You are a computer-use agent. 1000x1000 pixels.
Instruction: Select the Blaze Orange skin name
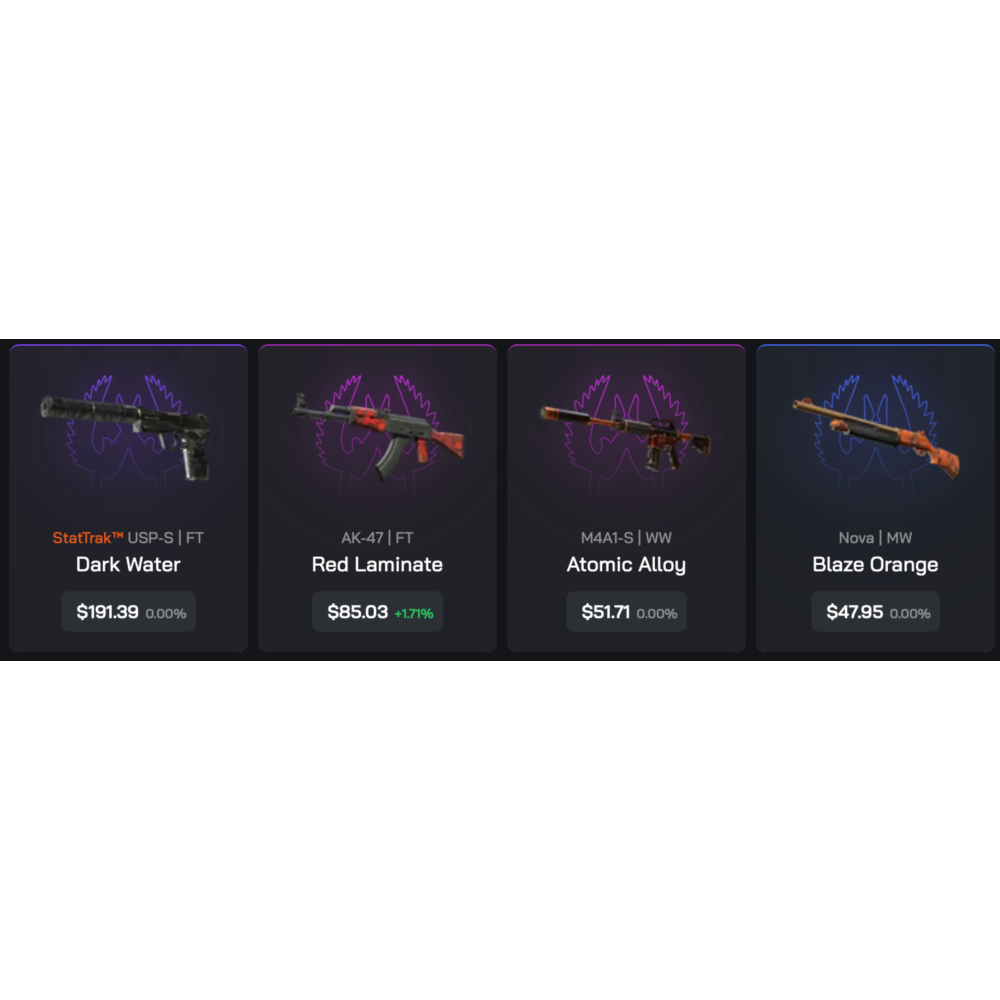pos(875,565)
